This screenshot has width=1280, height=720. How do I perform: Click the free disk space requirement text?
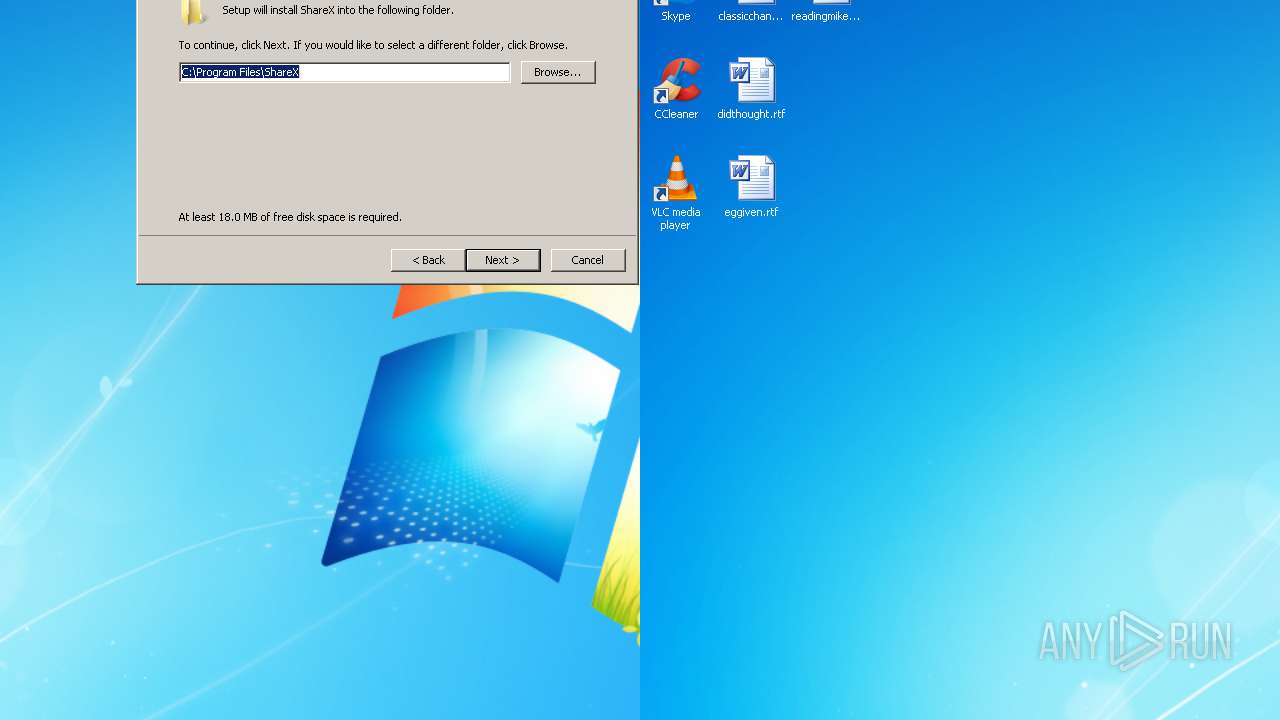[x=290, y=217]
